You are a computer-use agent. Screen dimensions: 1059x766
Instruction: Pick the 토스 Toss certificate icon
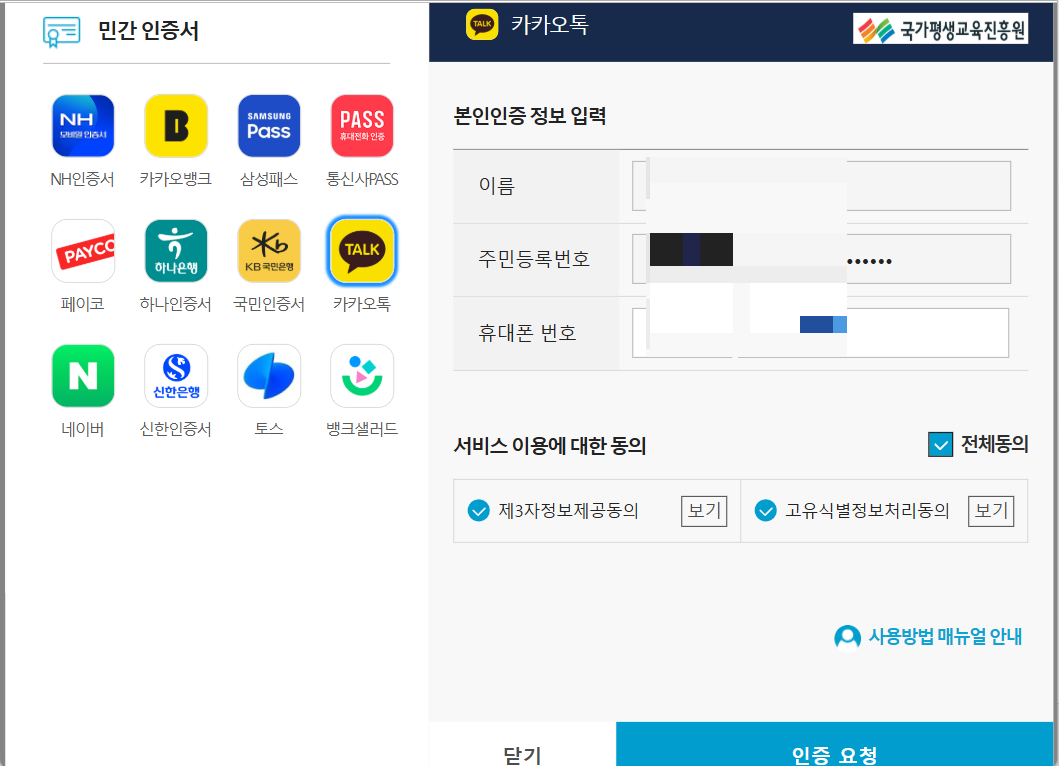[269, 376]
